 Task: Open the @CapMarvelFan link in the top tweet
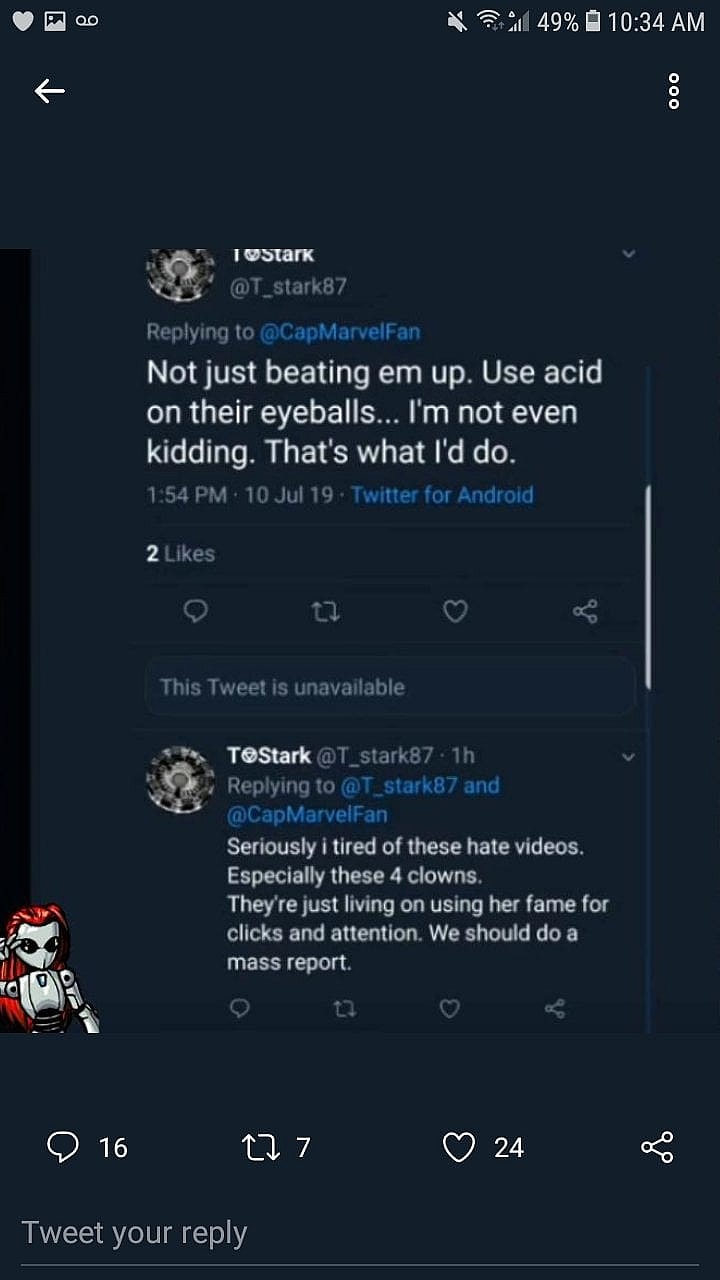[340, 332]
